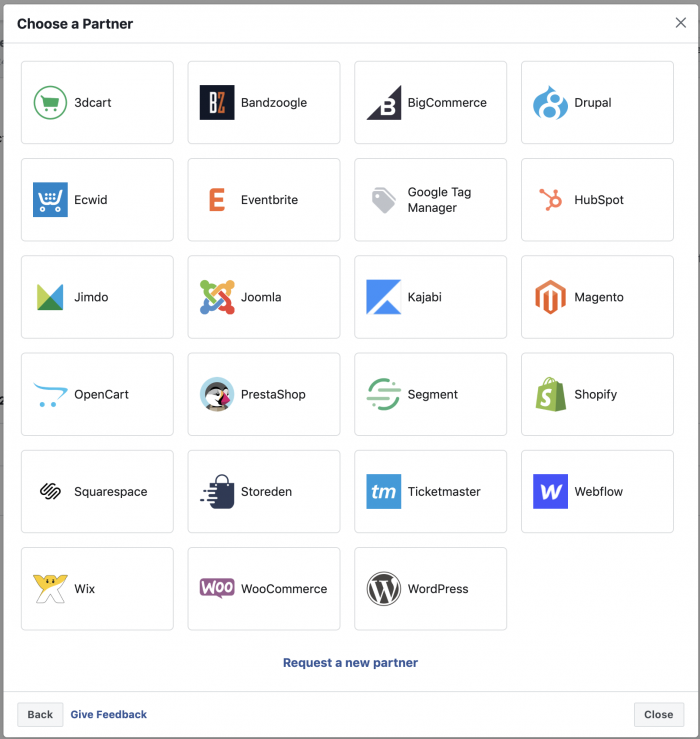Select the WooCommerce purple Woo logo

[x=217, y=588]
